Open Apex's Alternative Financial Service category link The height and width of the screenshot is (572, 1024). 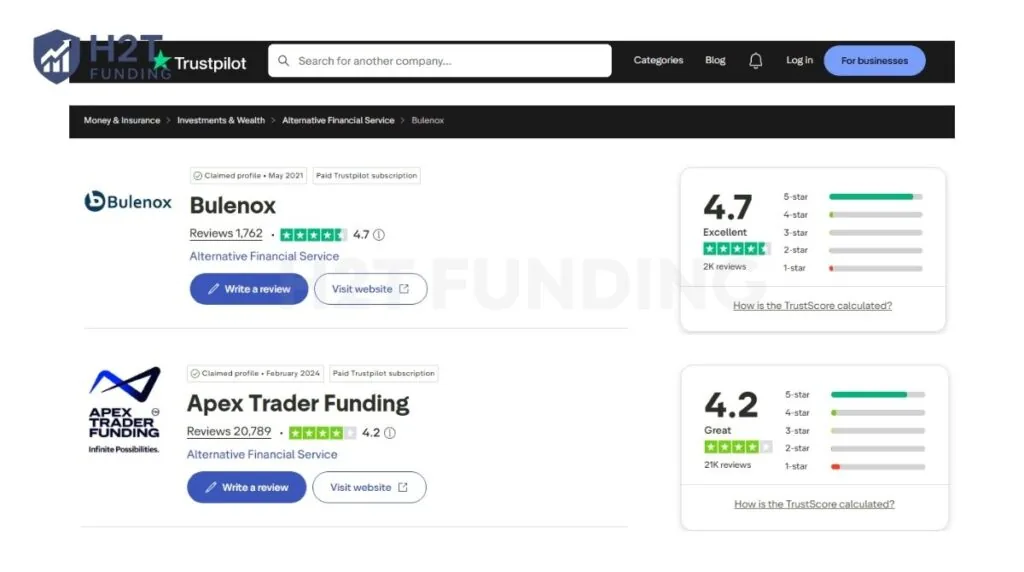point(262,454)
